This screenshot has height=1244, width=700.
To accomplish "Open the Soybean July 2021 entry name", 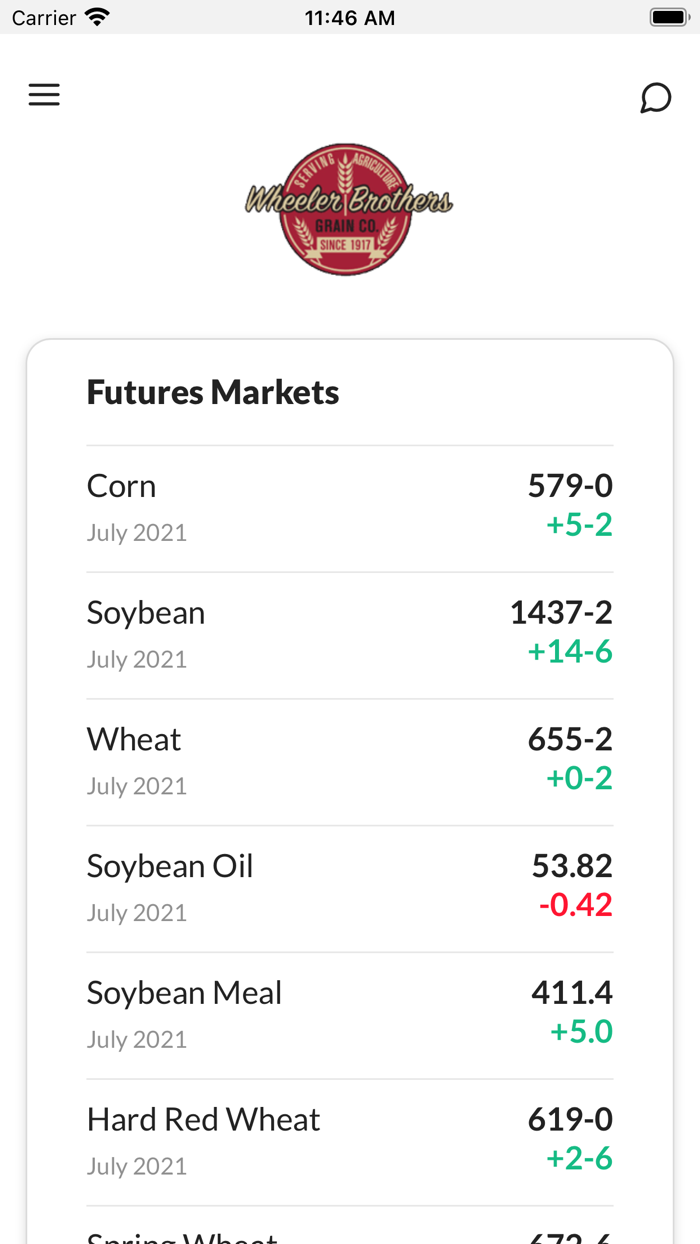I will (x=146, y=613).
